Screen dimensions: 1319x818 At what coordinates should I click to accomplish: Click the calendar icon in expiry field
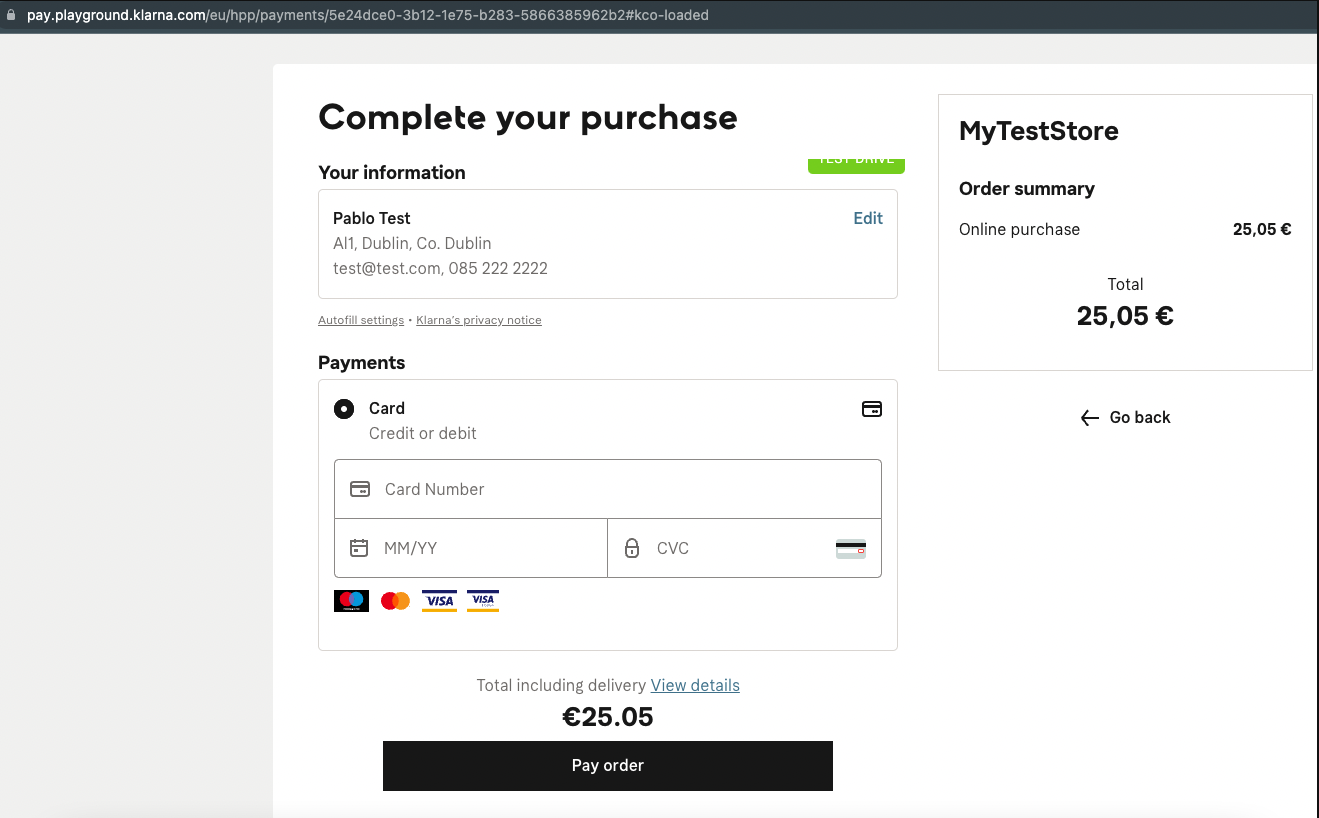point(359,548)
